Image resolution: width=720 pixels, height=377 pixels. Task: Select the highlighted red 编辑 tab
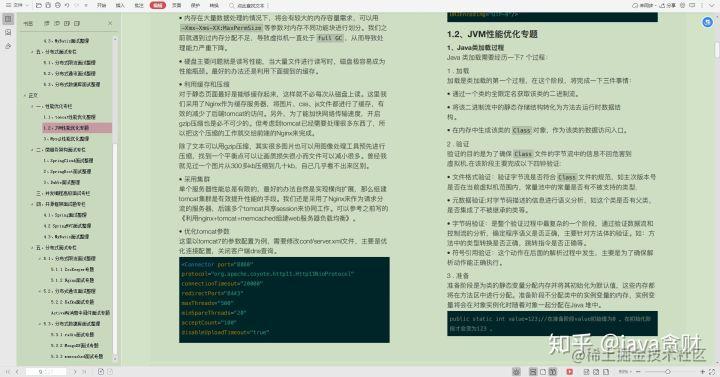[158, 6]
